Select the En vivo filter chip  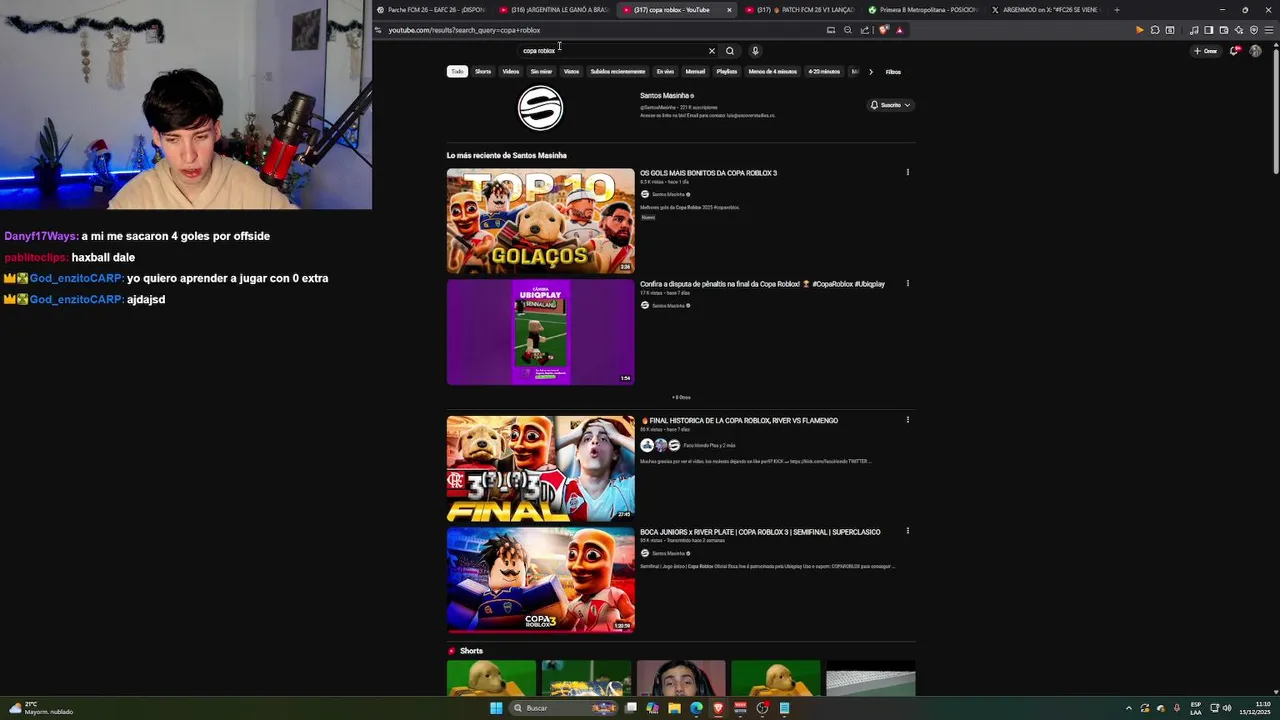coord(665,72)
